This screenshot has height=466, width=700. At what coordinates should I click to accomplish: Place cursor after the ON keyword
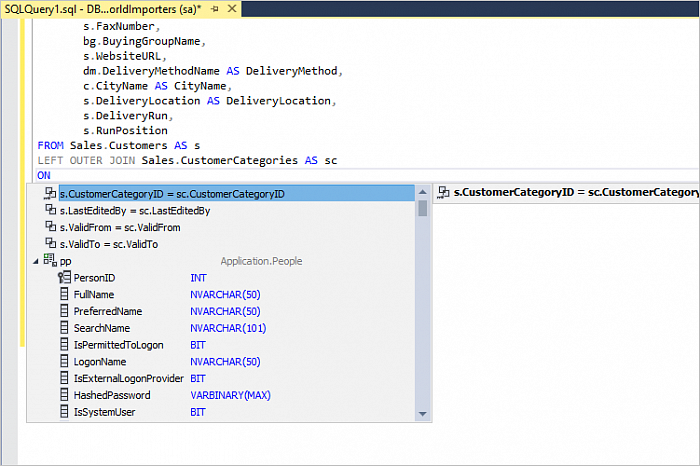(x=52, y=175)
